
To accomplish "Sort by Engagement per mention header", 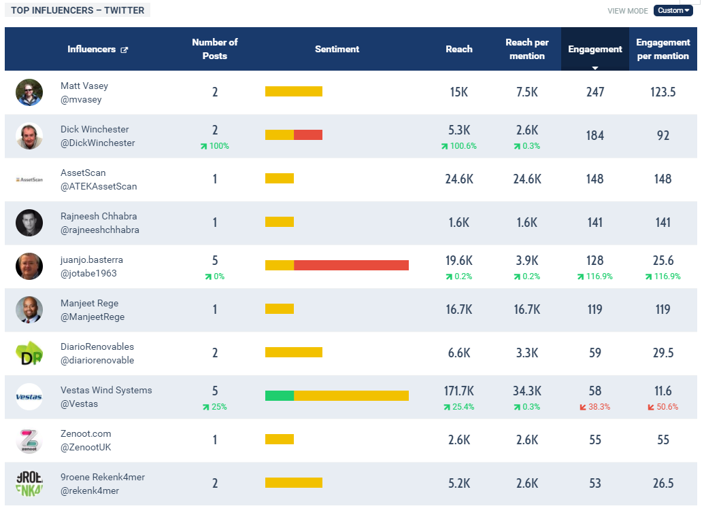I will coord(663,49).
